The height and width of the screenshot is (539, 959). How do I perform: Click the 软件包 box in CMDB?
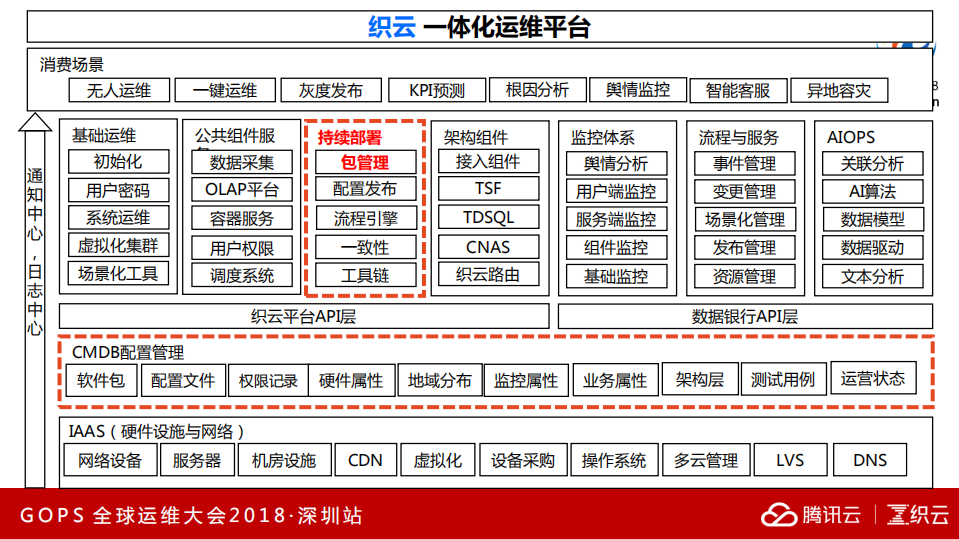coord(101,381)
